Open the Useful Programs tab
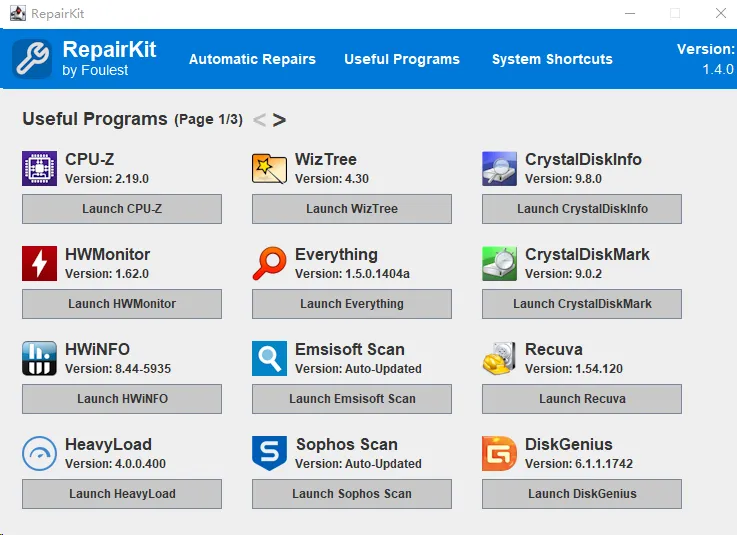Screen dimensions: 737x535 pyautogui.click(x=402, y=59)
